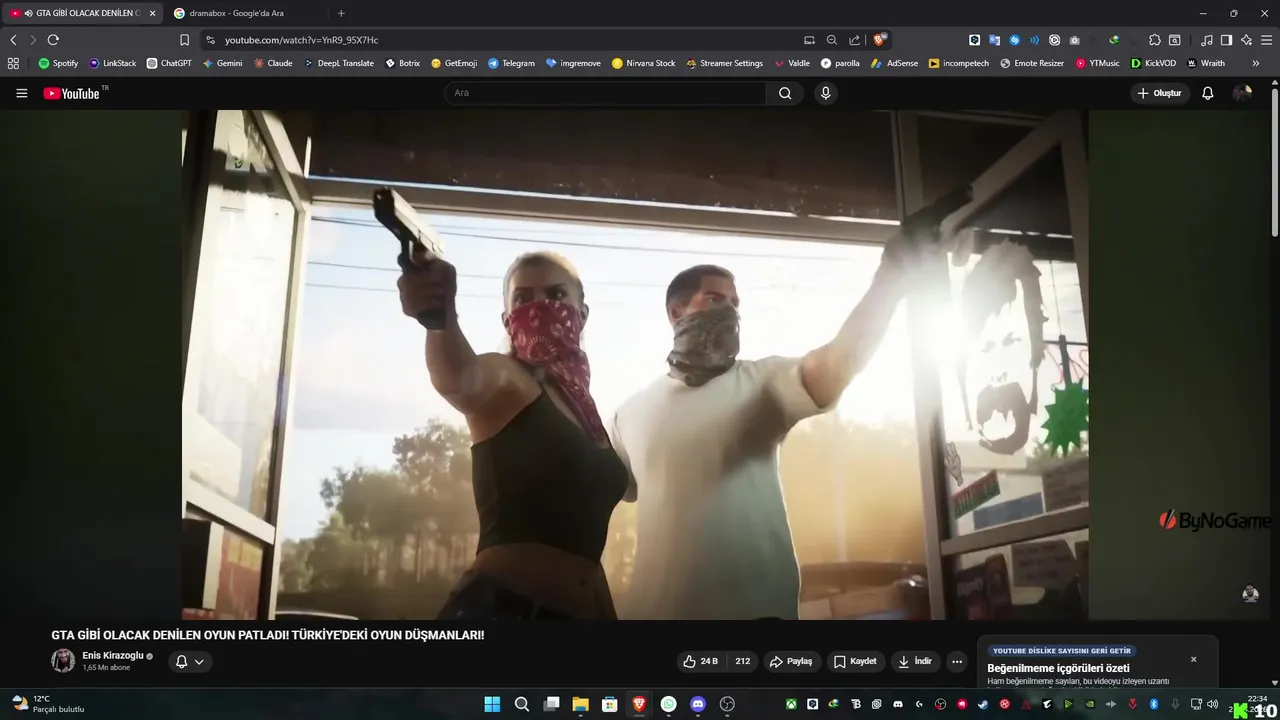Click the Oluştur create button
This screenshot has height=720, width=1280.
click(1160, 93)
